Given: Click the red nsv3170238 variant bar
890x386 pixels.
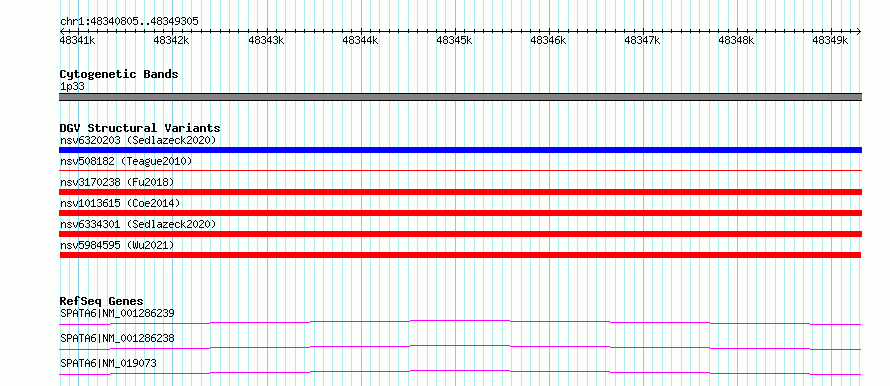Looking at the screenshot, I should 460,192.
